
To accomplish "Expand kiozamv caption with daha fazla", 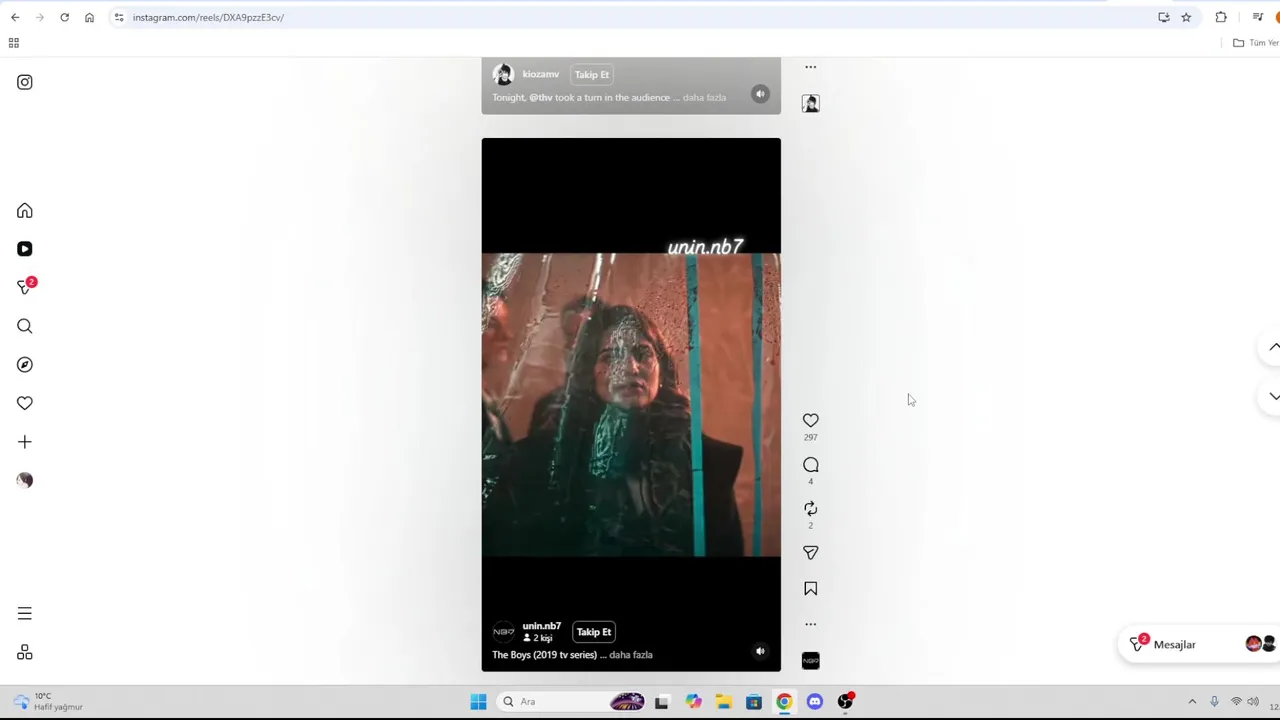I will coord(704,97).
